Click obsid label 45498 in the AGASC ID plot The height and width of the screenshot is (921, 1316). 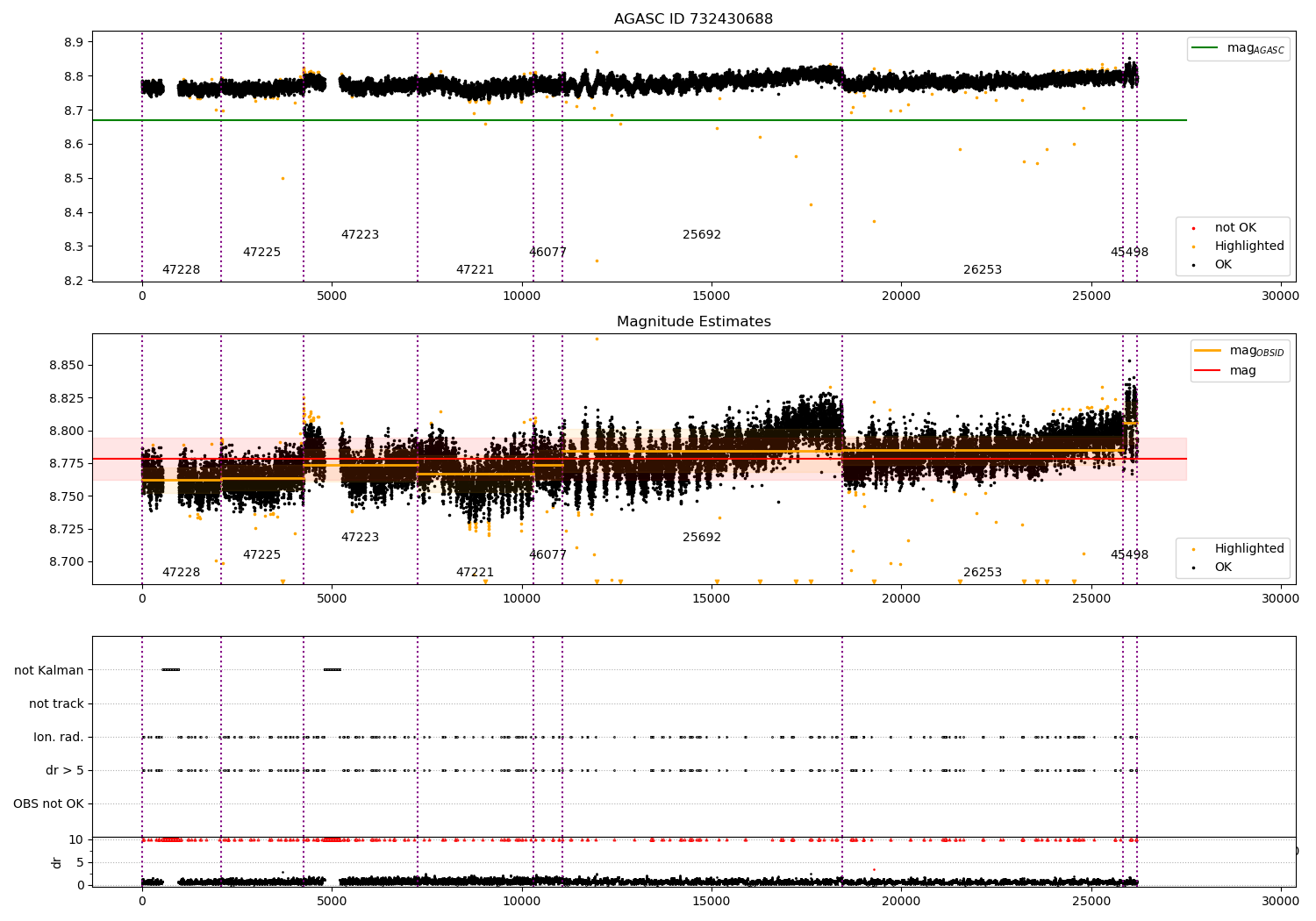[1129, 253]
